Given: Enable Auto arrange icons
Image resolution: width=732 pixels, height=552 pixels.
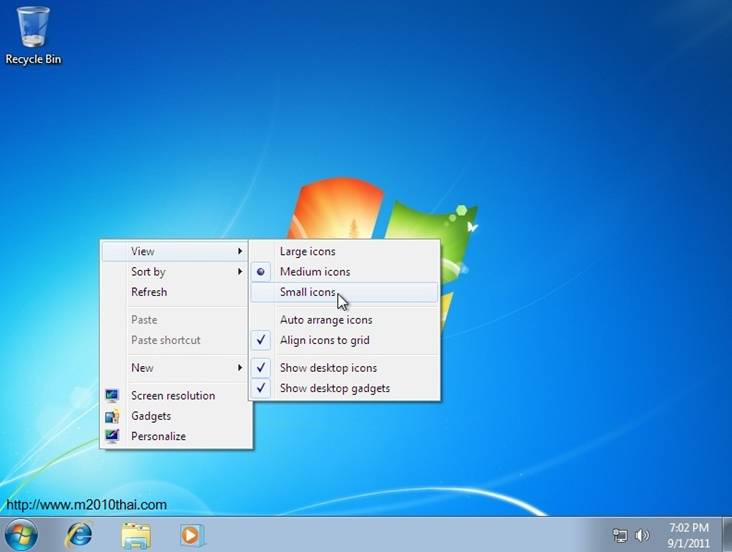Looking at the screenshot, I should tap(345, 320).
